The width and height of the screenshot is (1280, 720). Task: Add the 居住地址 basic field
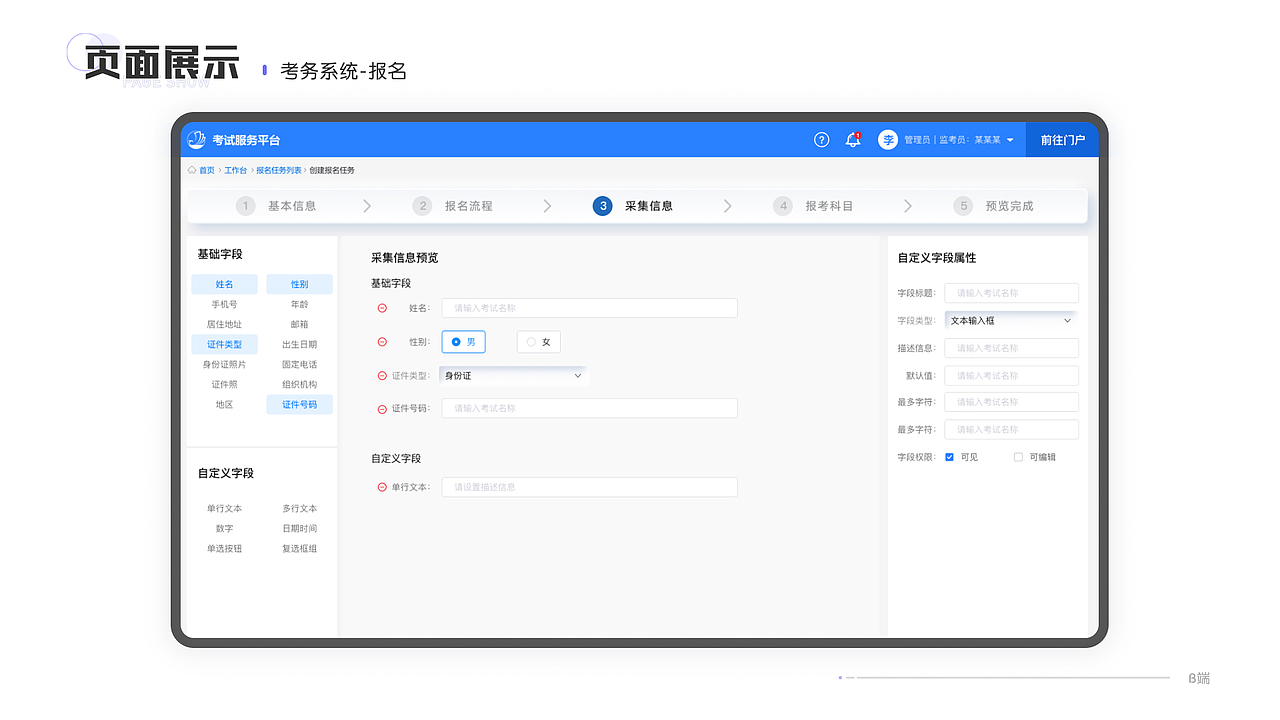point(224,324)
